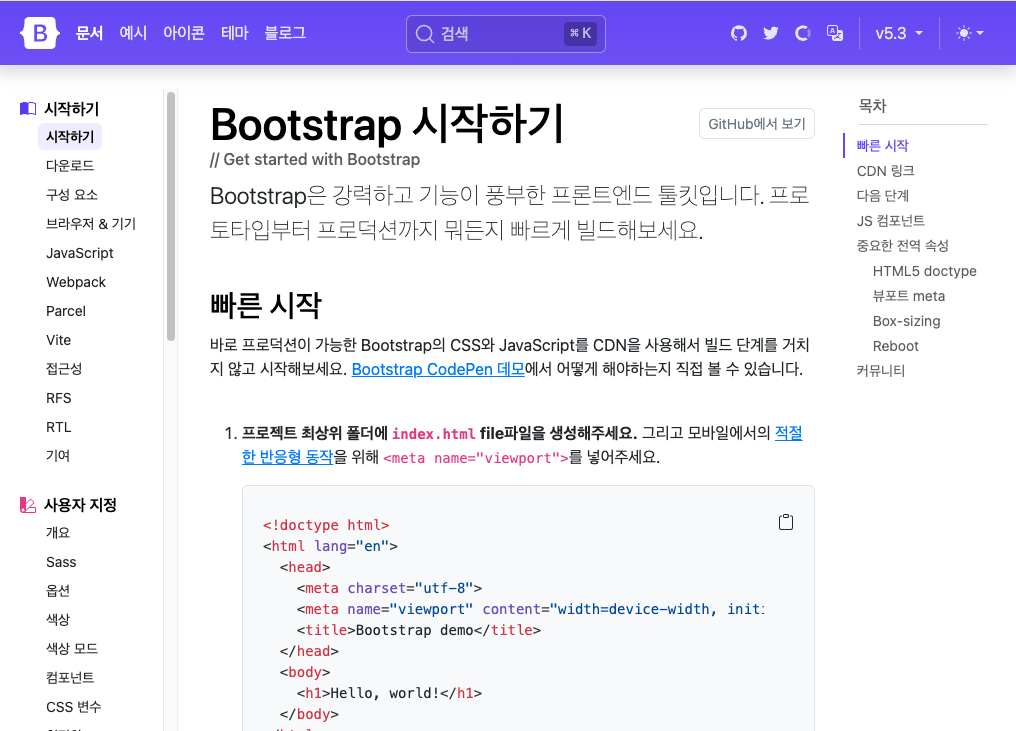Jump to JS 컴포넌트 in table of contents

[x=890, y=221]
